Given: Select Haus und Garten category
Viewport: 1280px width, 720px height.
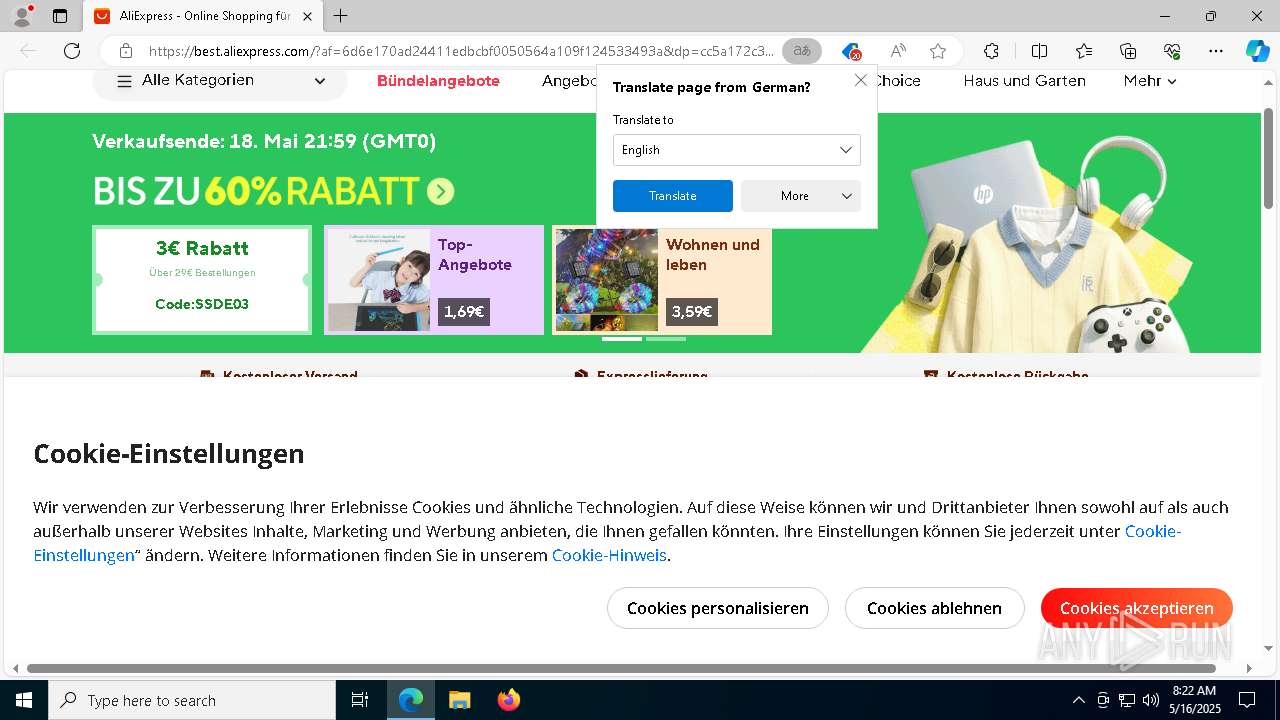Looking at the screenshot, I should (1024, 81).
